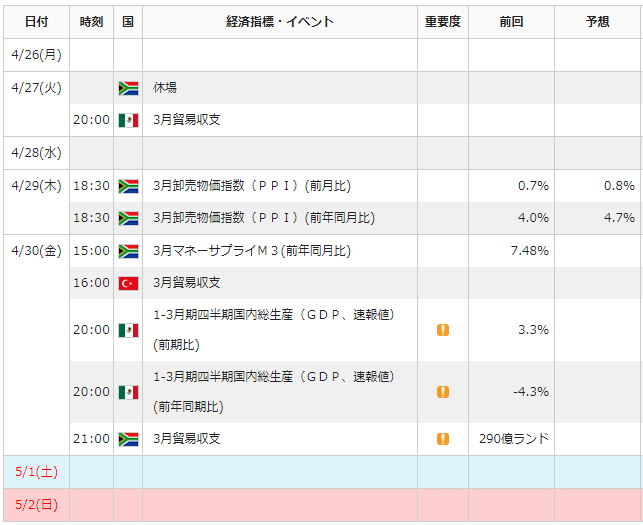Image resolution: width=643 pixels, height=525 pixels.
Task: Click the 3月マネーサプライM3 event text
Action: click(x=252, y=251)
